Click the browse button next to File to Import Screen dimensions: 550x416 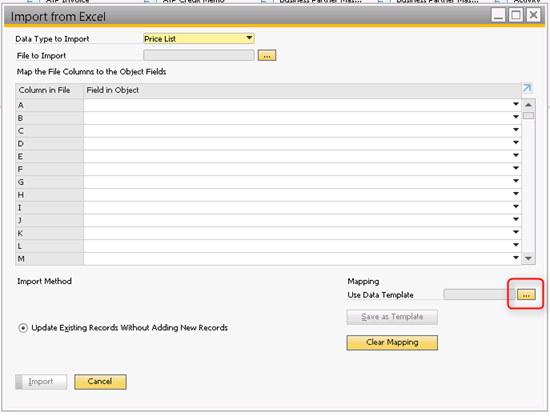coord(267,55)
